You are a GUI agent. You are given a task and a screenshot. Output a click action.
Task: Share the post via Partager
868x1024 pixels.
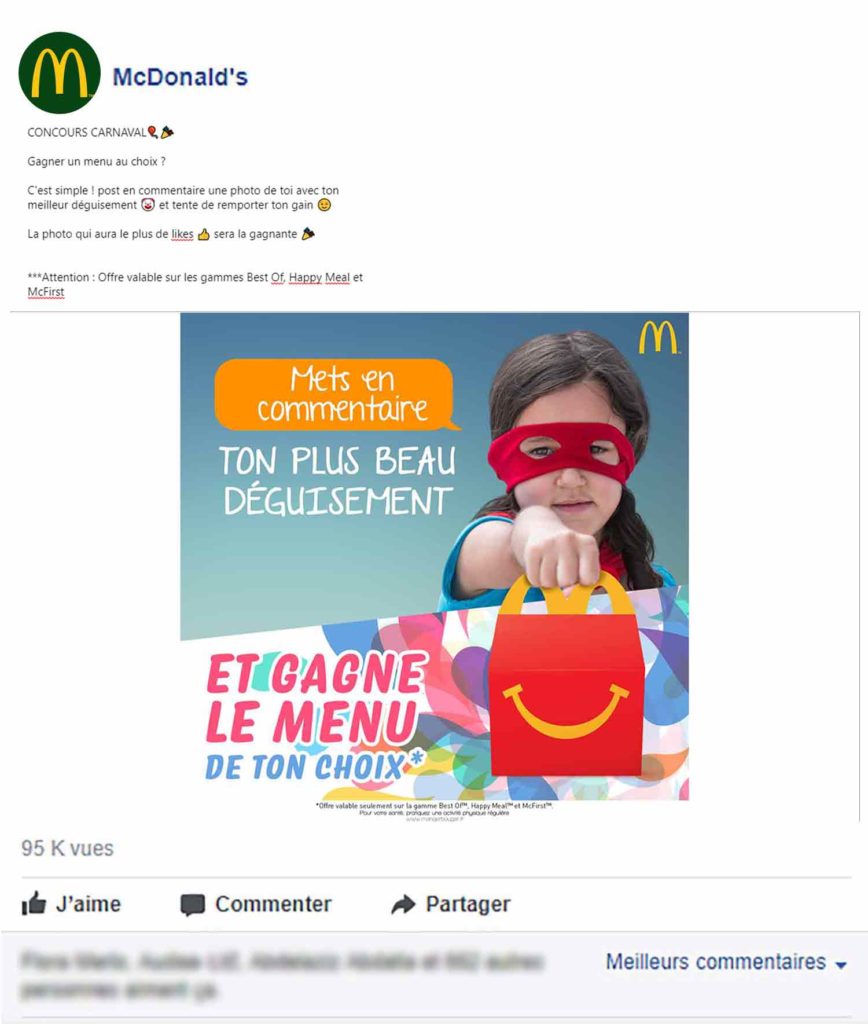451,904
